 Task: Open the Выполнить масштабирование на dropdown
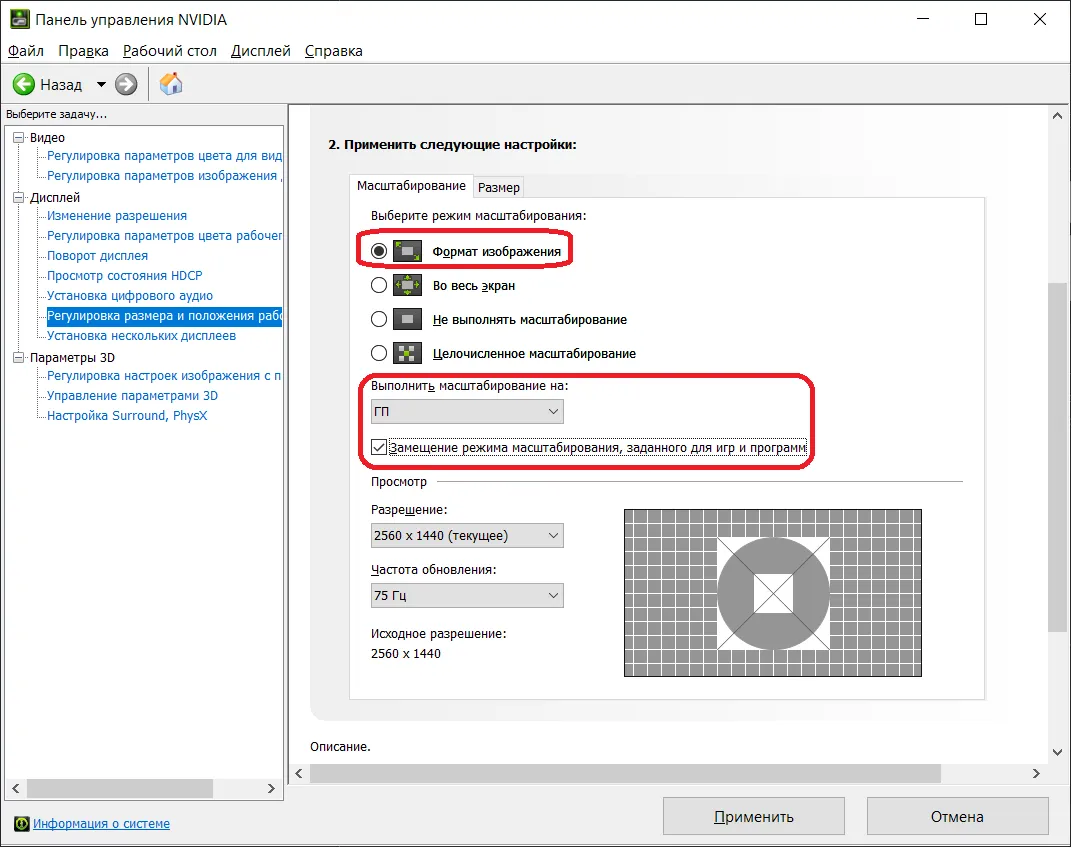[x=468, y=412]
